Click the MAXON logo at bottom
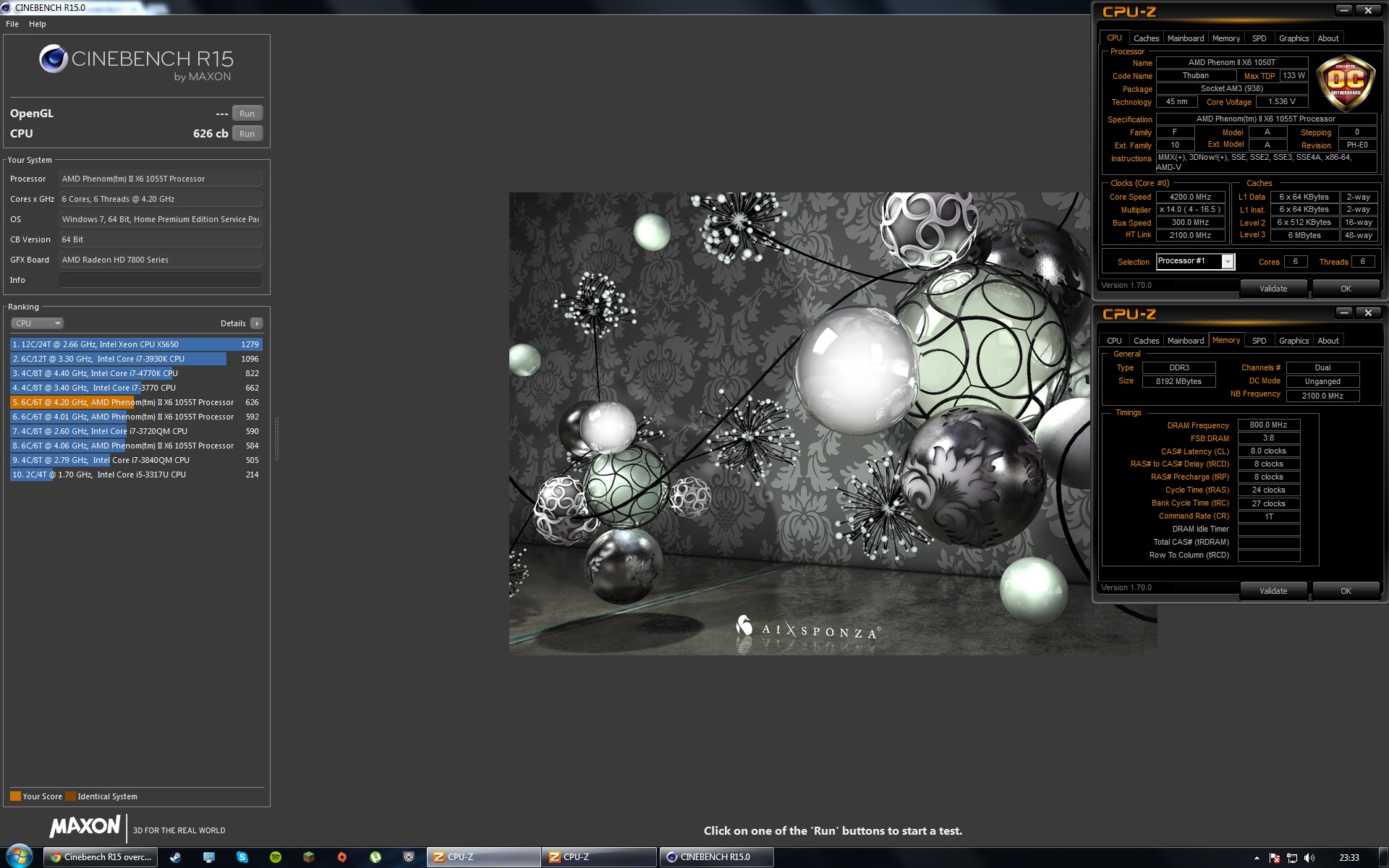Screen dimensions: 1389x868 click(85, 827)
